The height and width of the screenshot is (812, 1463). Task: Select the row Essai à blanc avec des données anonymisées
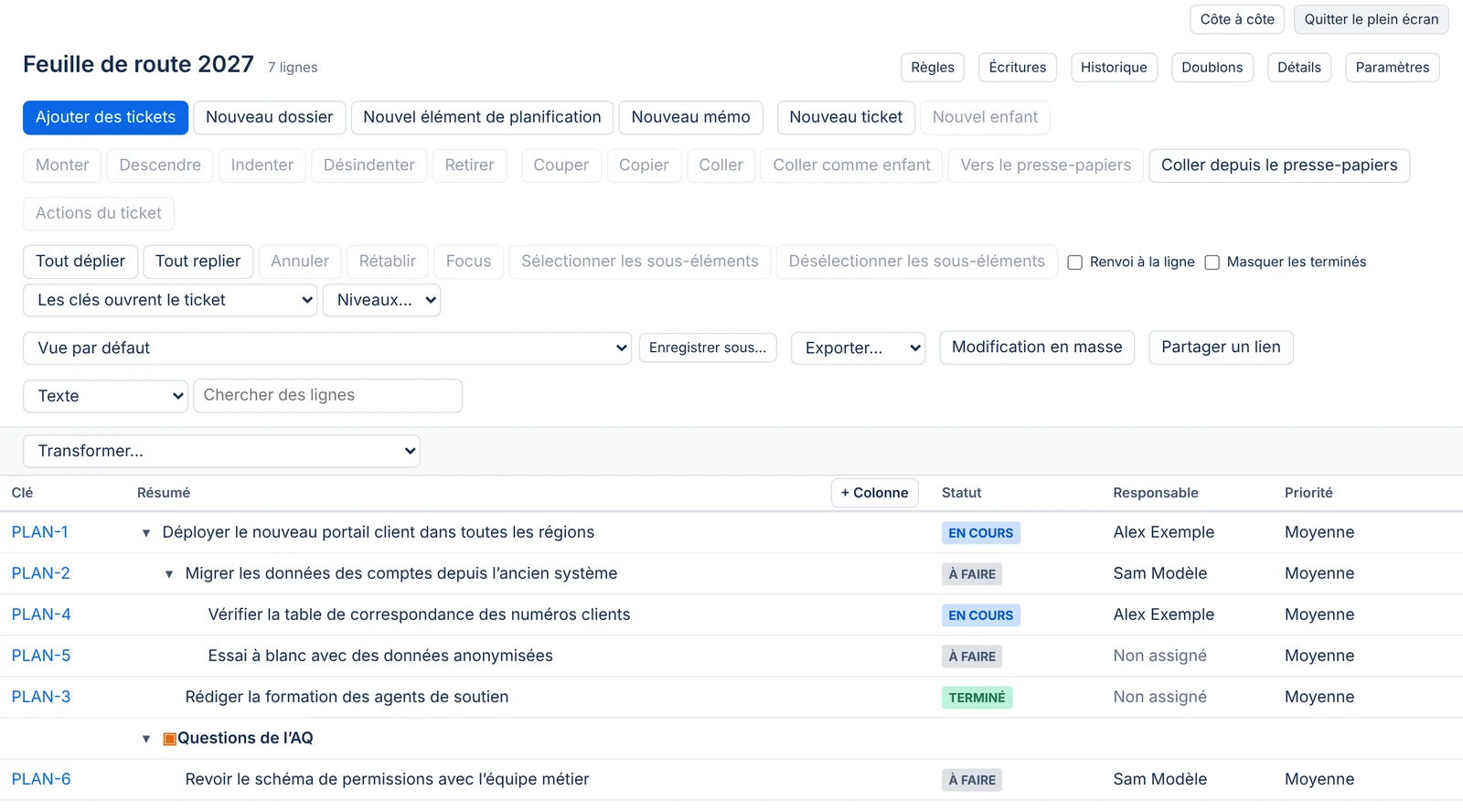point(731,657)
